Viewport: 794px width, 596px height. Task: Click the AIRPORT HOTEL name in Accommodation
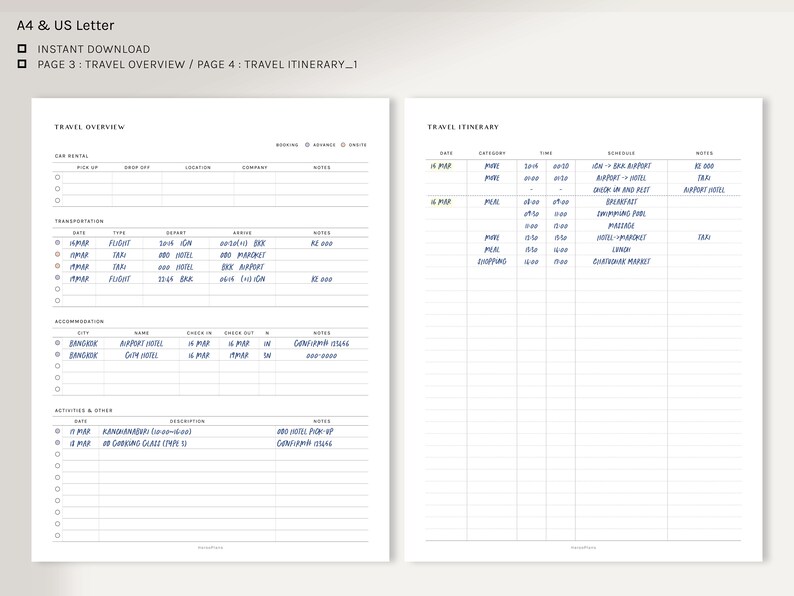pos(141,344)
